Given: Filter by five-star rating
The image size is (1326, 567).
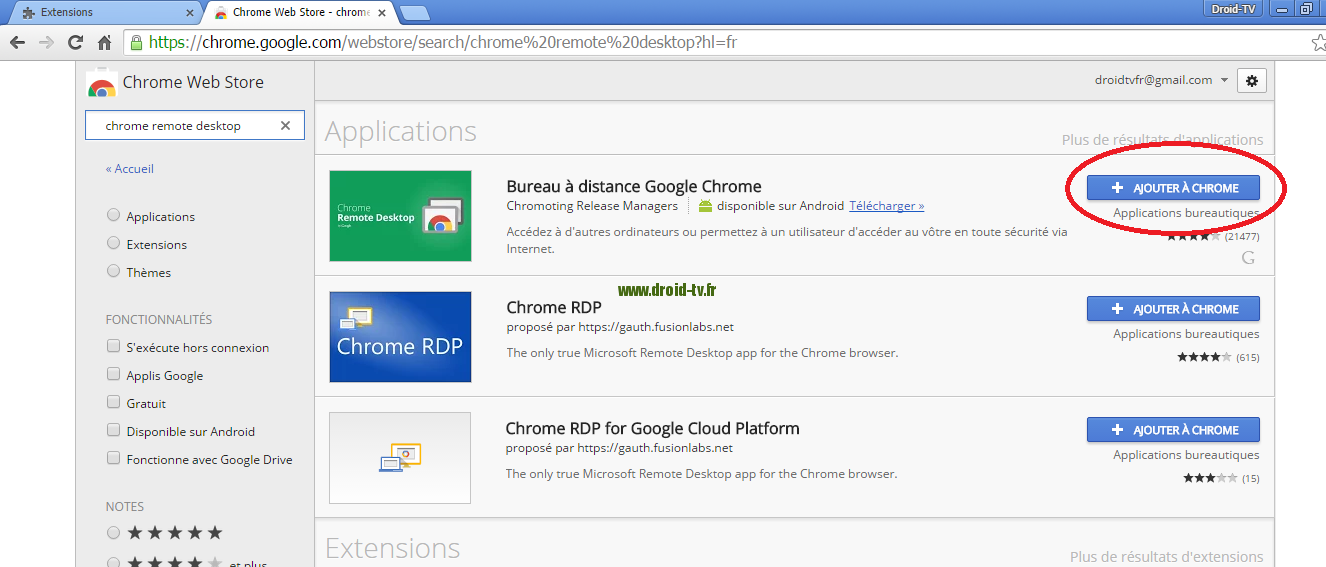Looking at the screenshot, I should pyautogui.click(x=114, y=533).
